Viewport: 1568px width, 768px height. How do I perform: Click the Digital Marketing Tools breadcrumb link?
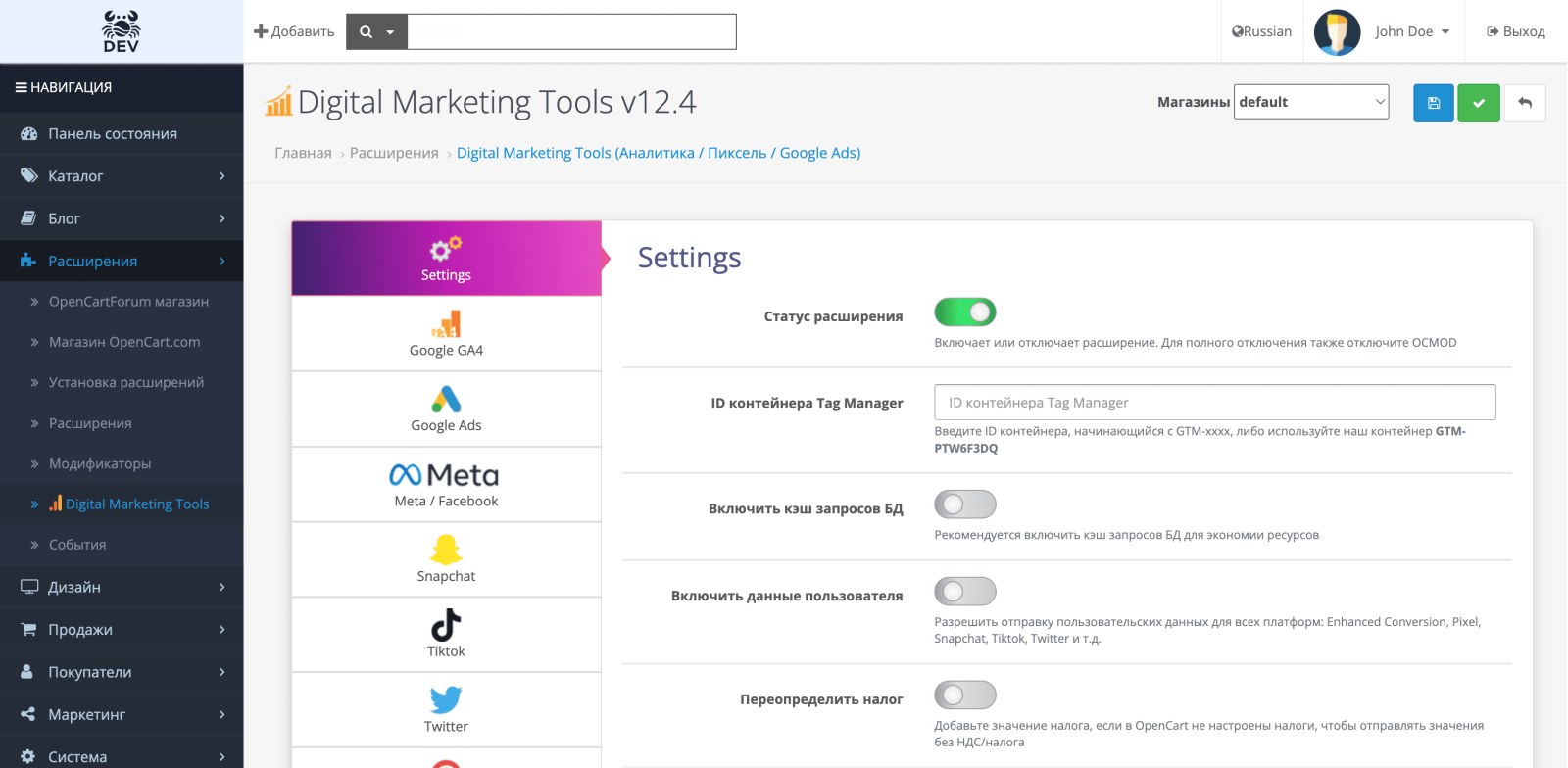click(659, 153)
